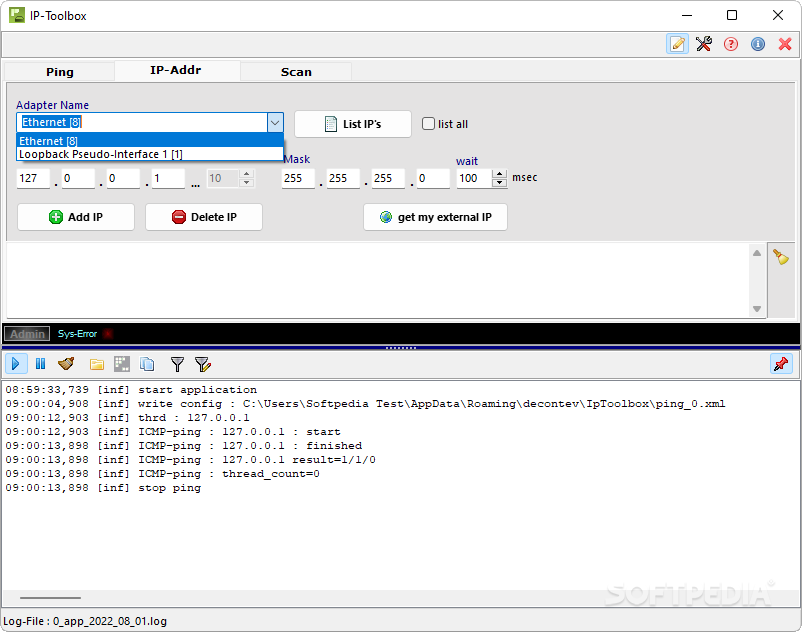Click output pane scrollbar down arrow
The image size is (802, 632).
point(757,309)
